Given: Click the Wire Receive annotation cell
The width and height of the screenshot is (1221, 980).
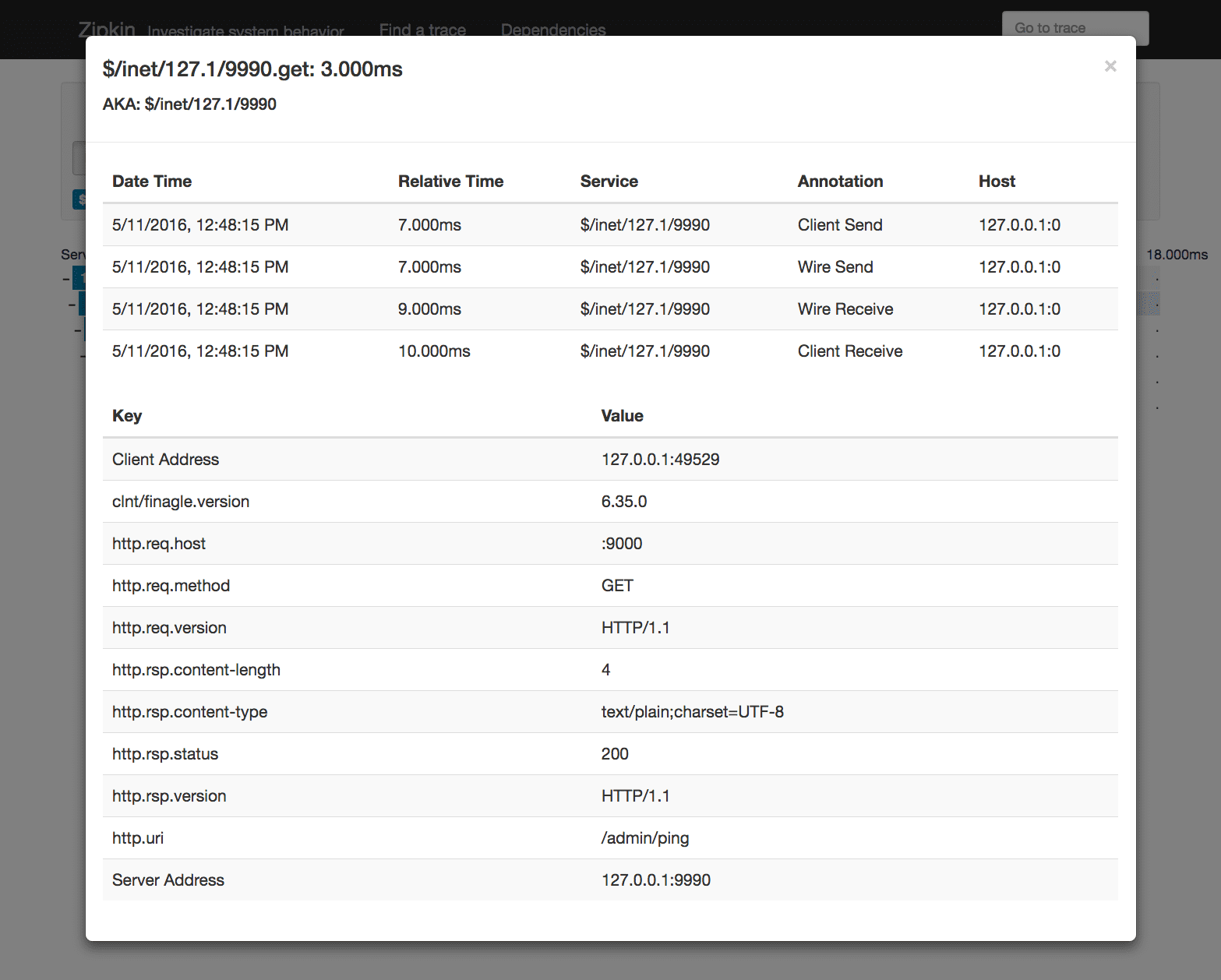Looking at the screenshot, I should coord(845,309).
